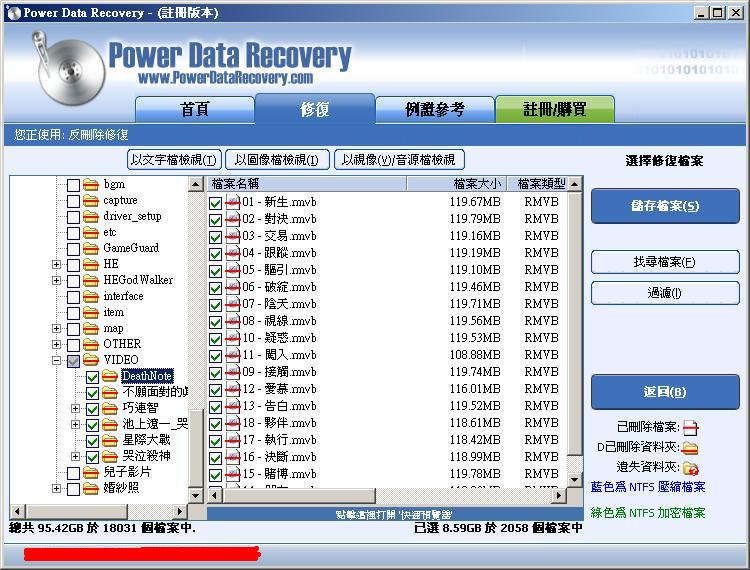Screen dimensions: 750x570
Task: Click the file list vertical scrollbar thumb
Action: pyautogui.click(x=575, y=323)
